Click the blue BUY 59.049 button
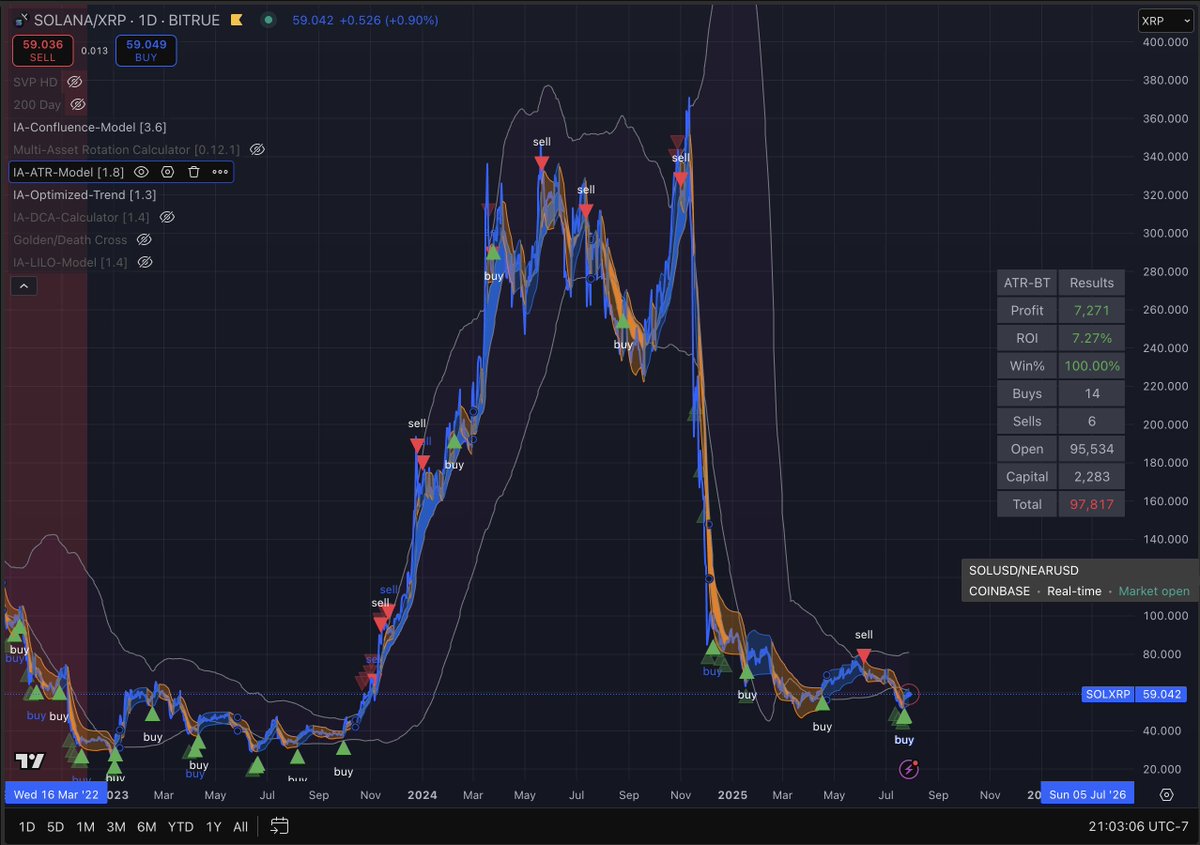The image size is (1200, 845). tap(146, 50)
